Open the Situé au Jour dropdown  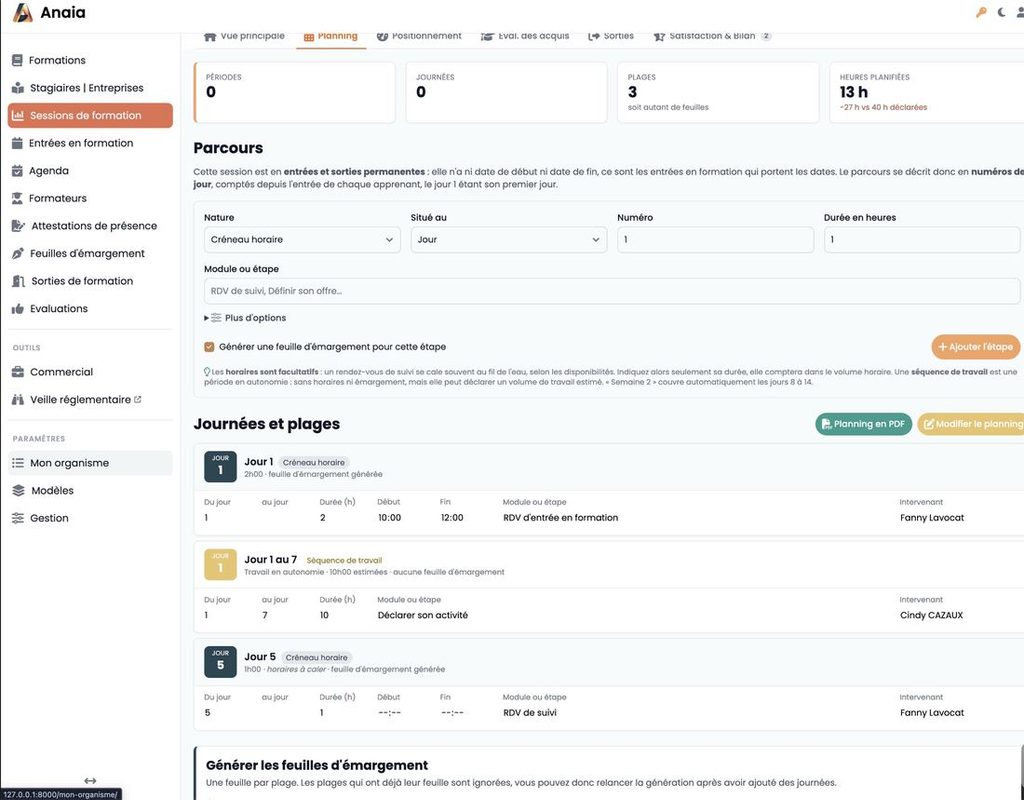pos(508,240)
